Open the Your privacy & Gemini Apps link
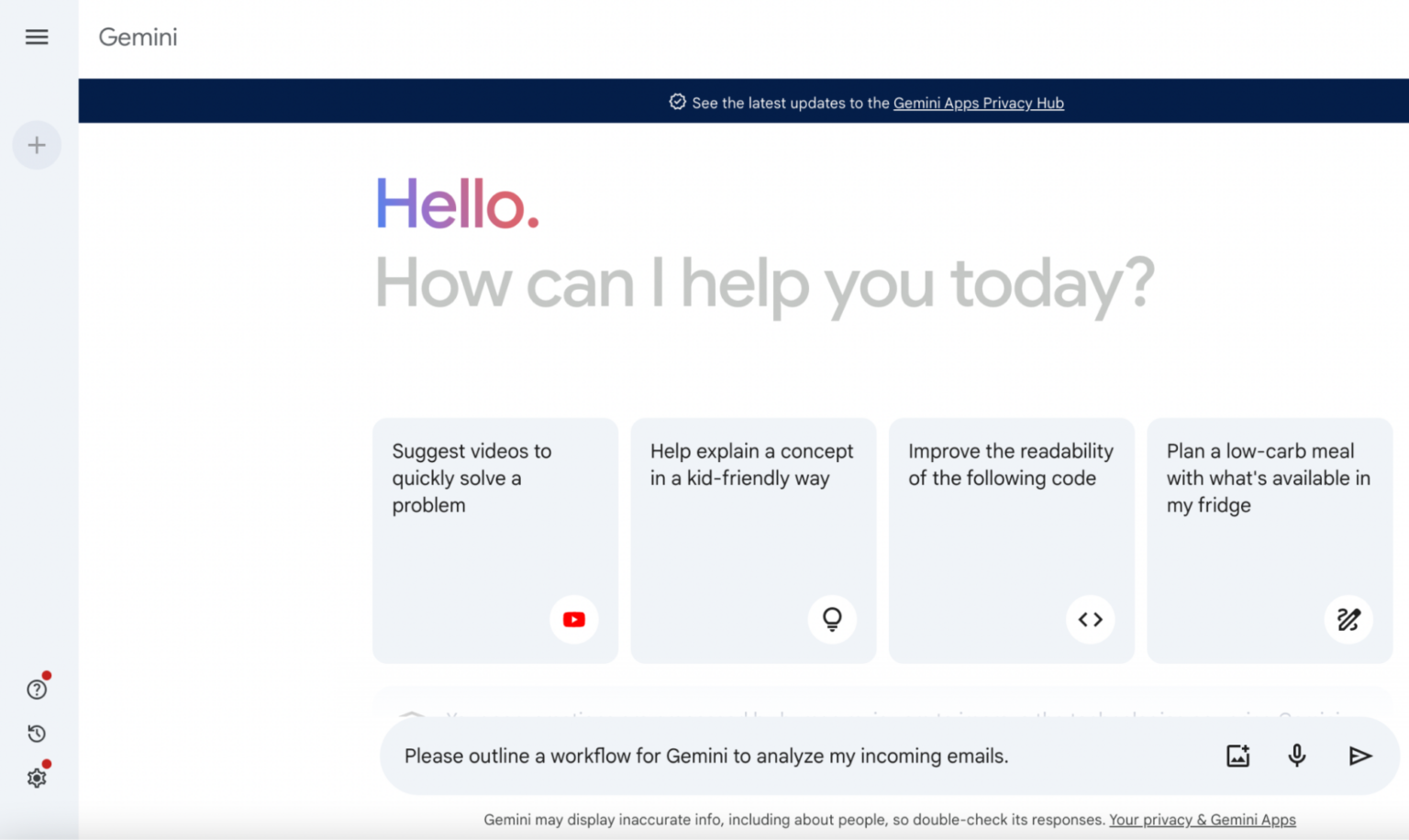 pos(1202,819)
